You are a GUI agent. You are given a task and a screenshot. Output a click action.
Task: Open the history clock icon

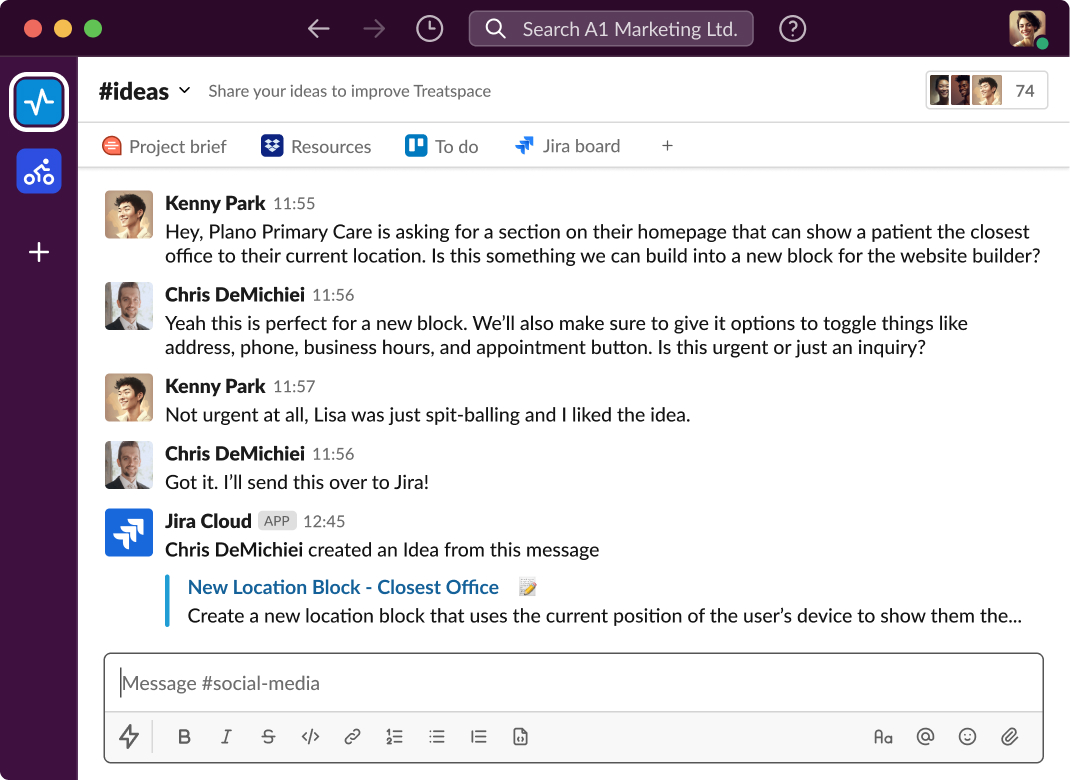tap(429, 29)
